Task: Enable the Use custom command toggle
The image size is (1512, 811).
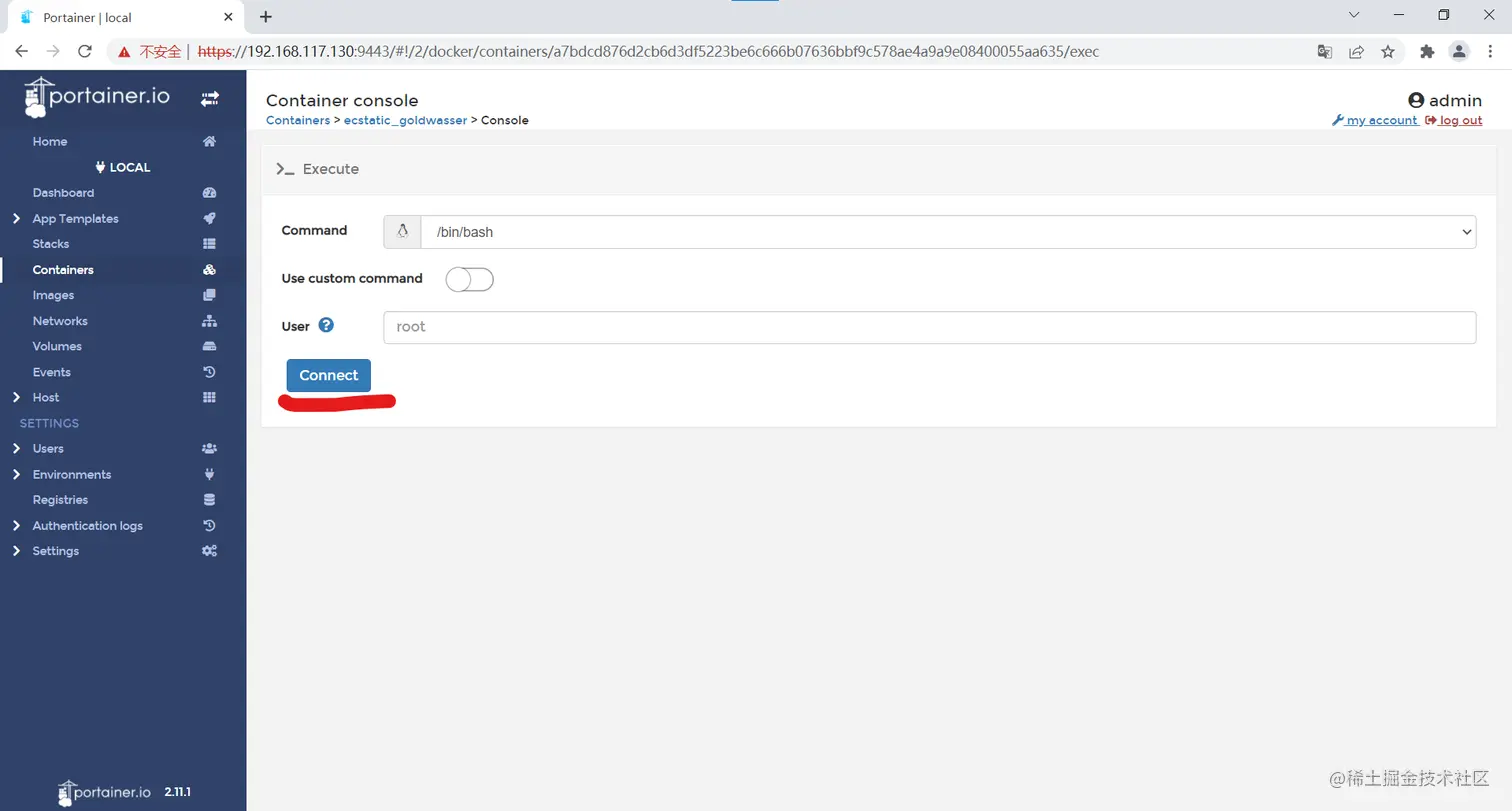Action: click(x=470, y=279)
